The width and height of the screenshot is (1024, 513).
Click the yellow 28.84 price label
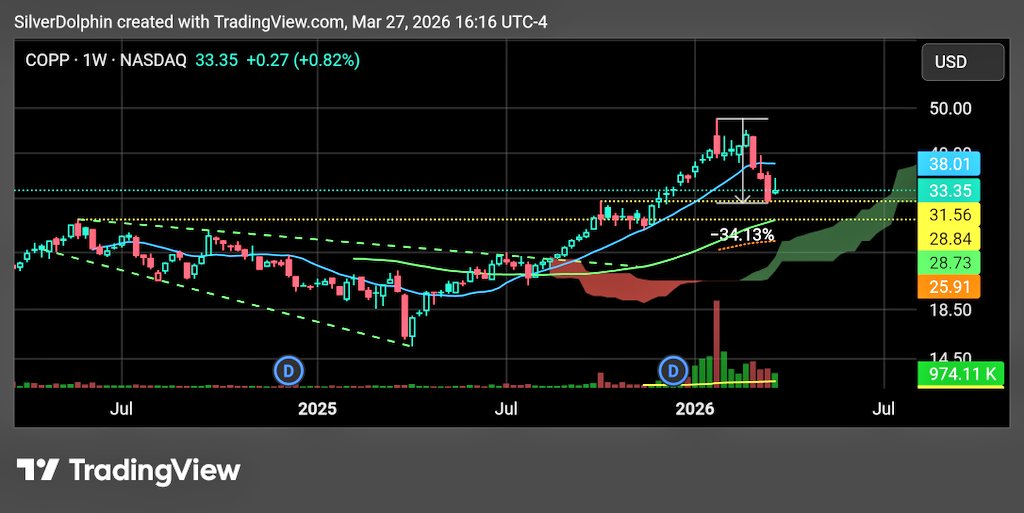(949, 239)
